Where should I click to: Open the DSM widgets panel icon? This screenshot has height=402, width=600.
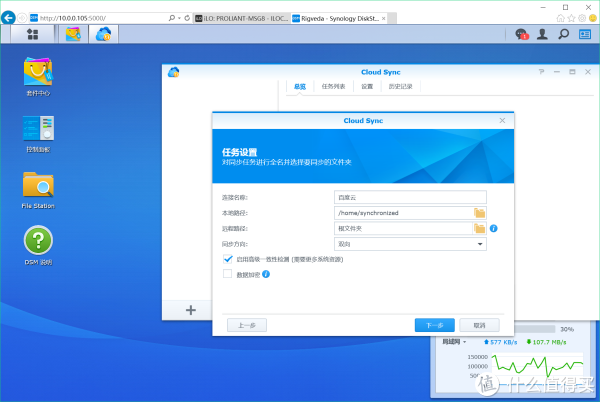(x=585, y=34)
